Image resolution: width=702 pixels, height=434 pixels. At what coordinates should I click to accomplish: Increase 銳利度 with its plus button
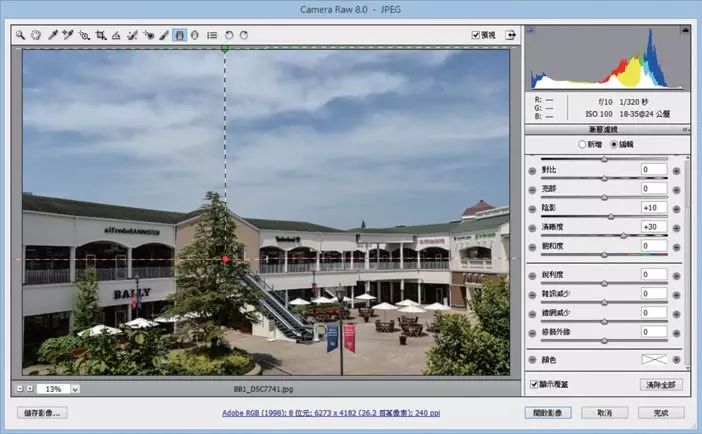click(676, 276)
